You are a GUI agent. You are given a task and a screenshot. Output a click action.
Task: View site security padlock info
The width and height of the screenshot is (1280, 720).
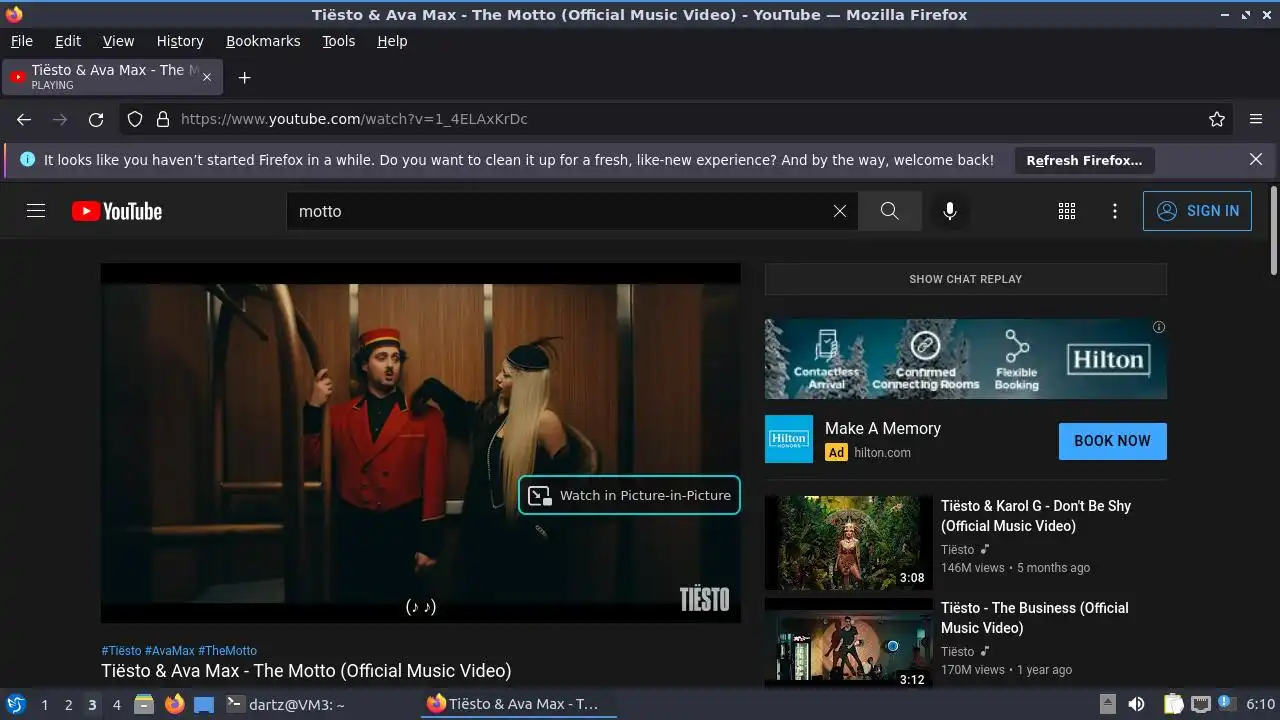coord(163,119)
